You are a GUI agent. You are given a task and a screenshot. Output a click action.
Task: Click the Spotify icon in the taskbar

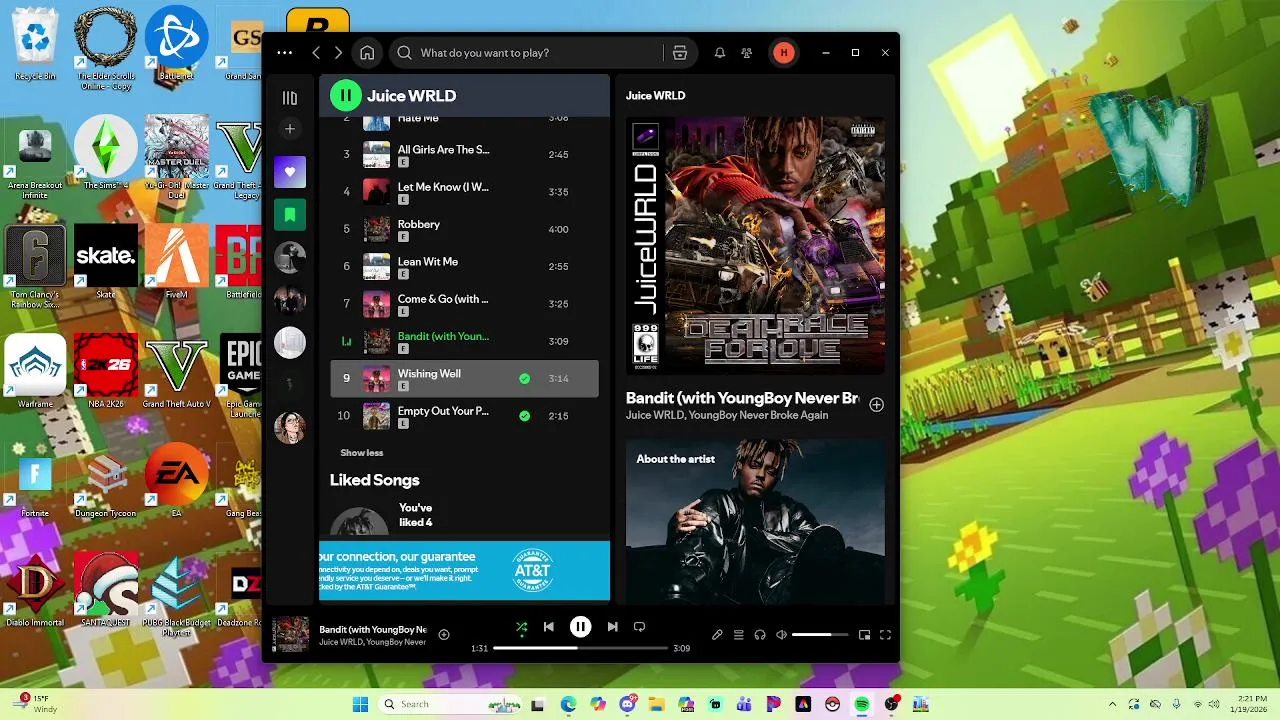(862, 705)
